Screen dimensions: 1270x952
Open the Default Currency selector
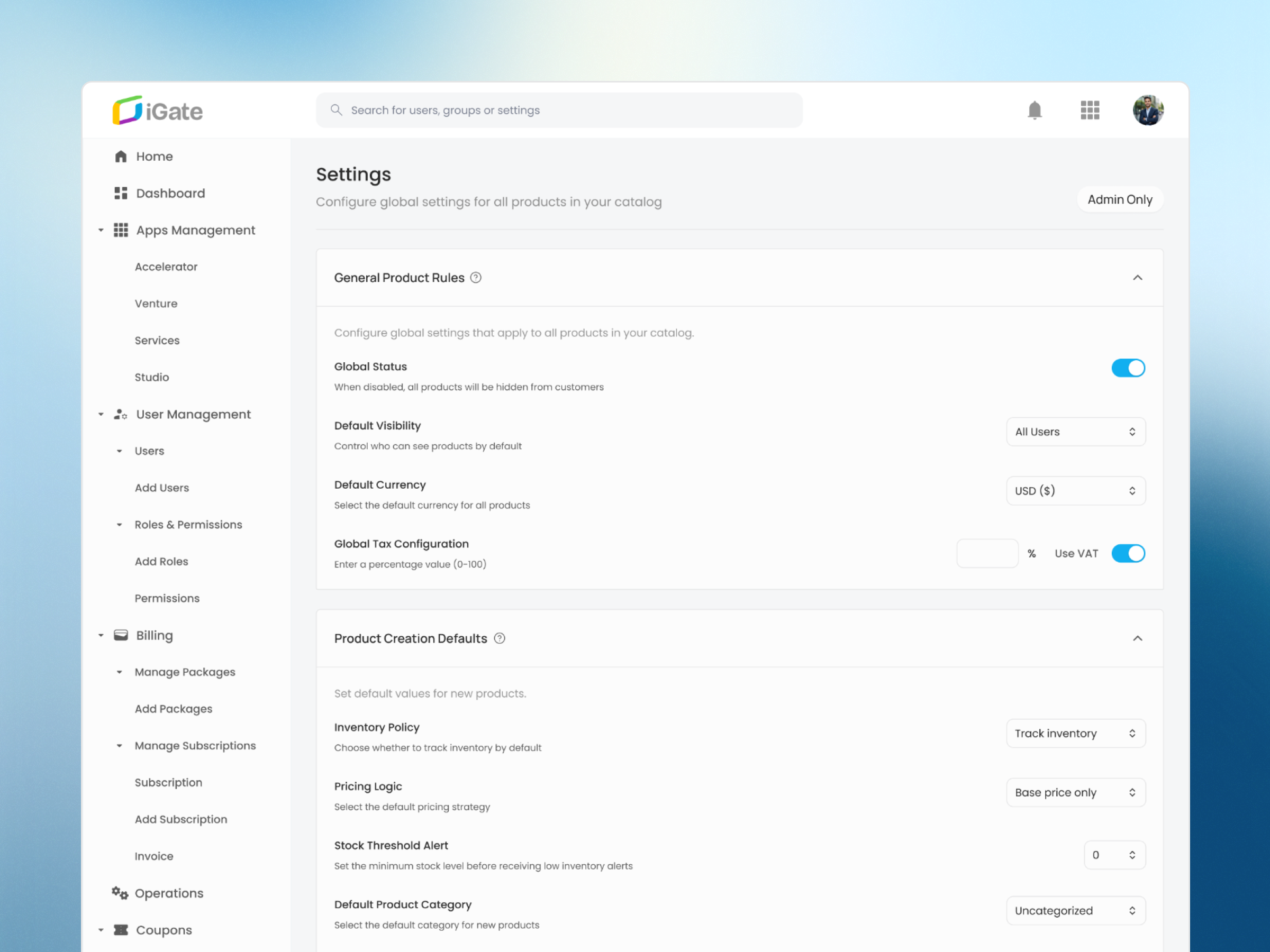(x=1075, y=491)
